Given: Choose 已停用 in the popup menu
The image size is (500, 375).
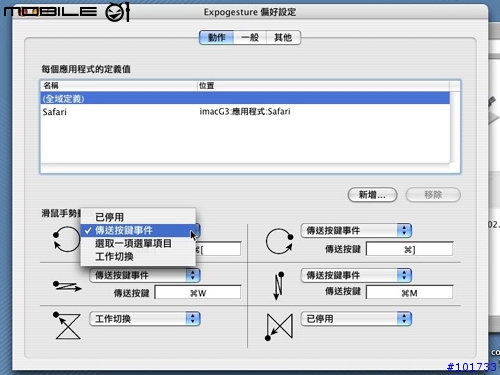Looking at the screenshot, I should [138, 217].
